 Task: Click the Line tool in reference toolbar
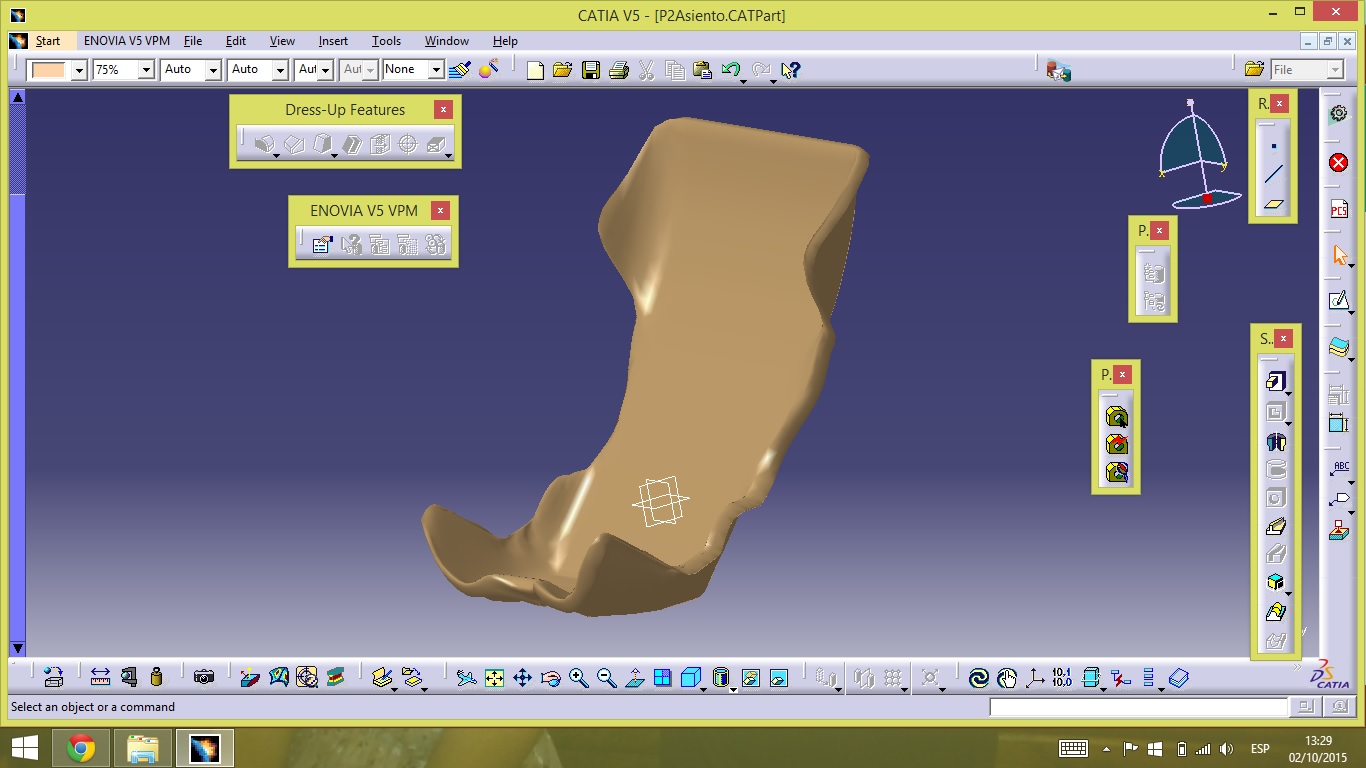[x=1273, y=175]
